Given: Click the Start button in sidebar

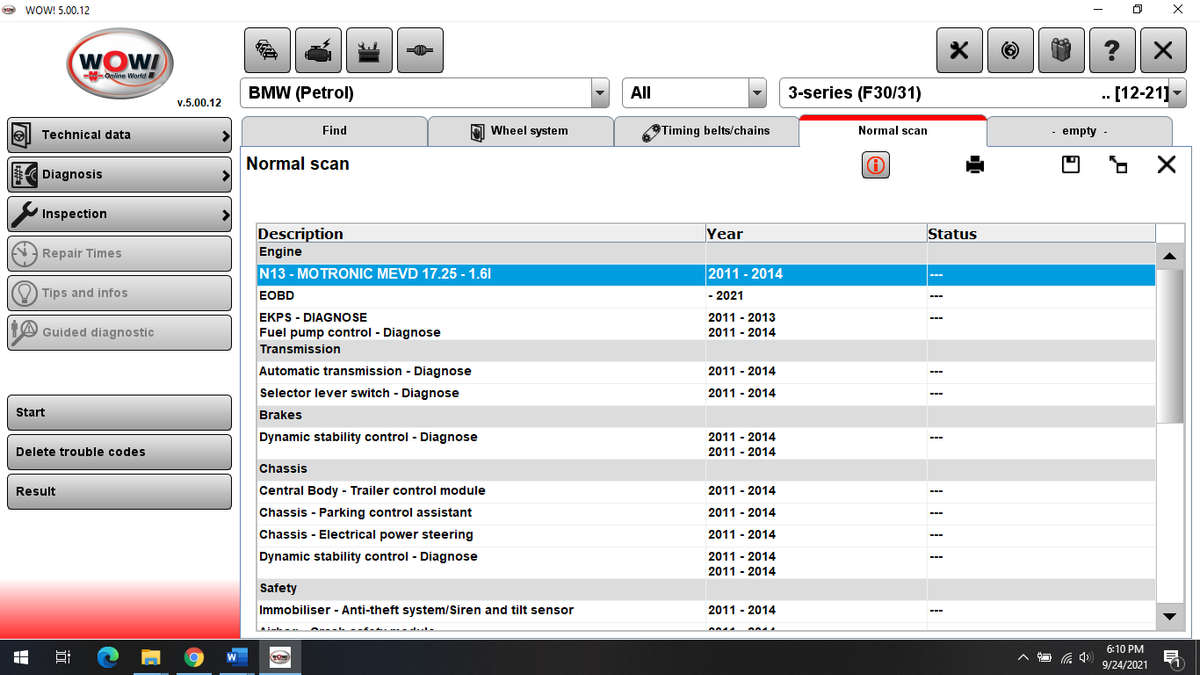Looking at the screenshot, I should 119,412.
